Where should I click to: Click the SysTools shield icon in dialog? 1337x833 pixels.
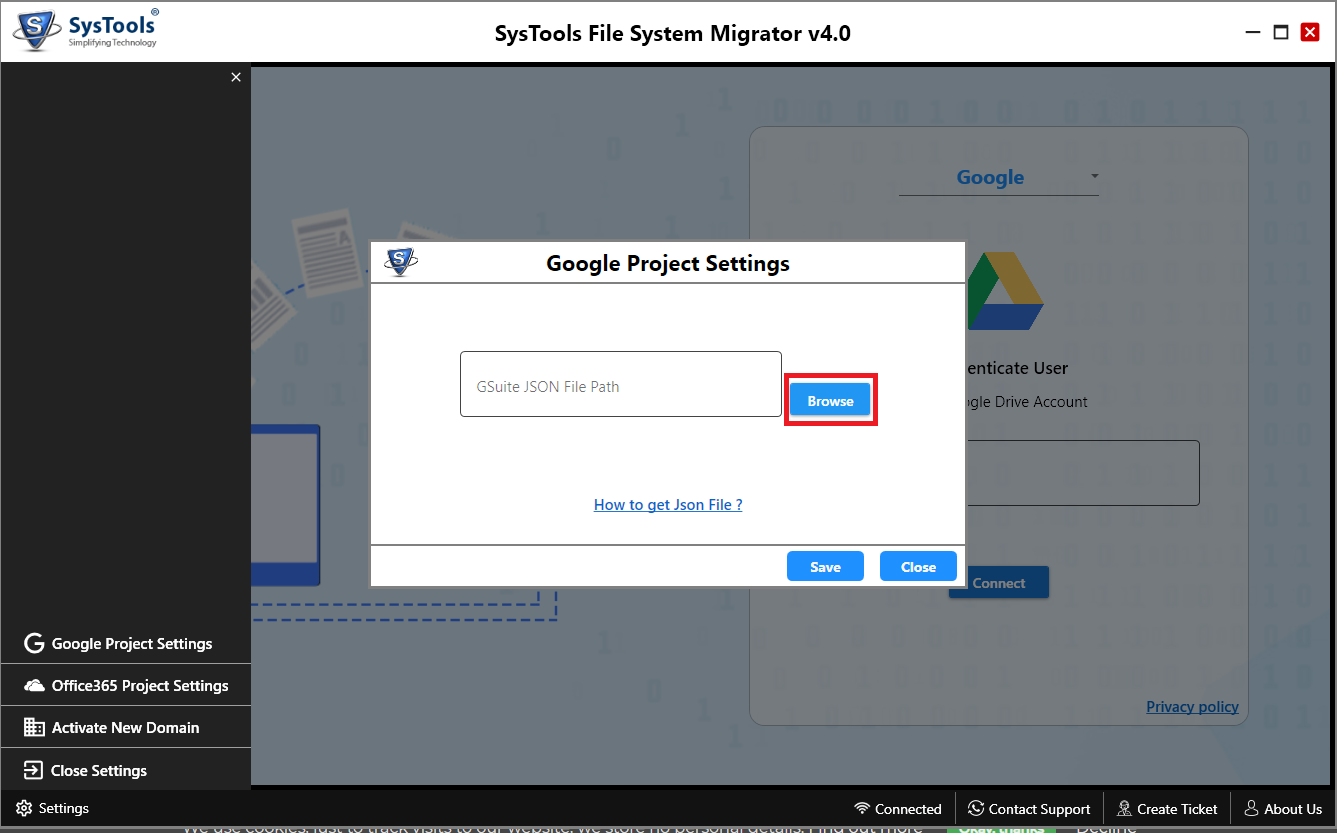tap(401, 263)
